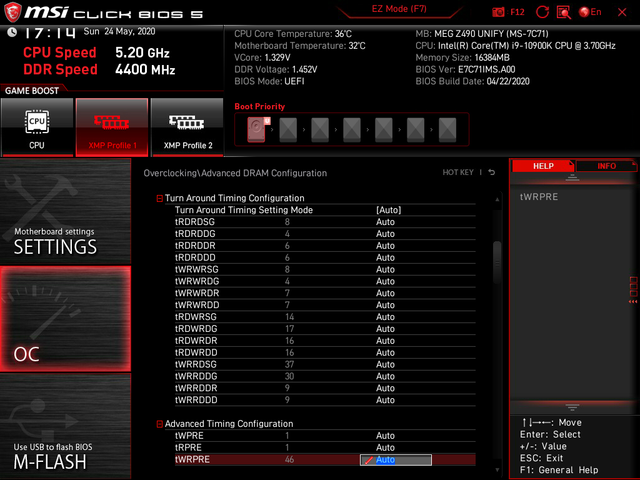This screenshot has width=640, height=480.
Task: Click the back arrow icon beside HOT KEY
Action: 492,173
